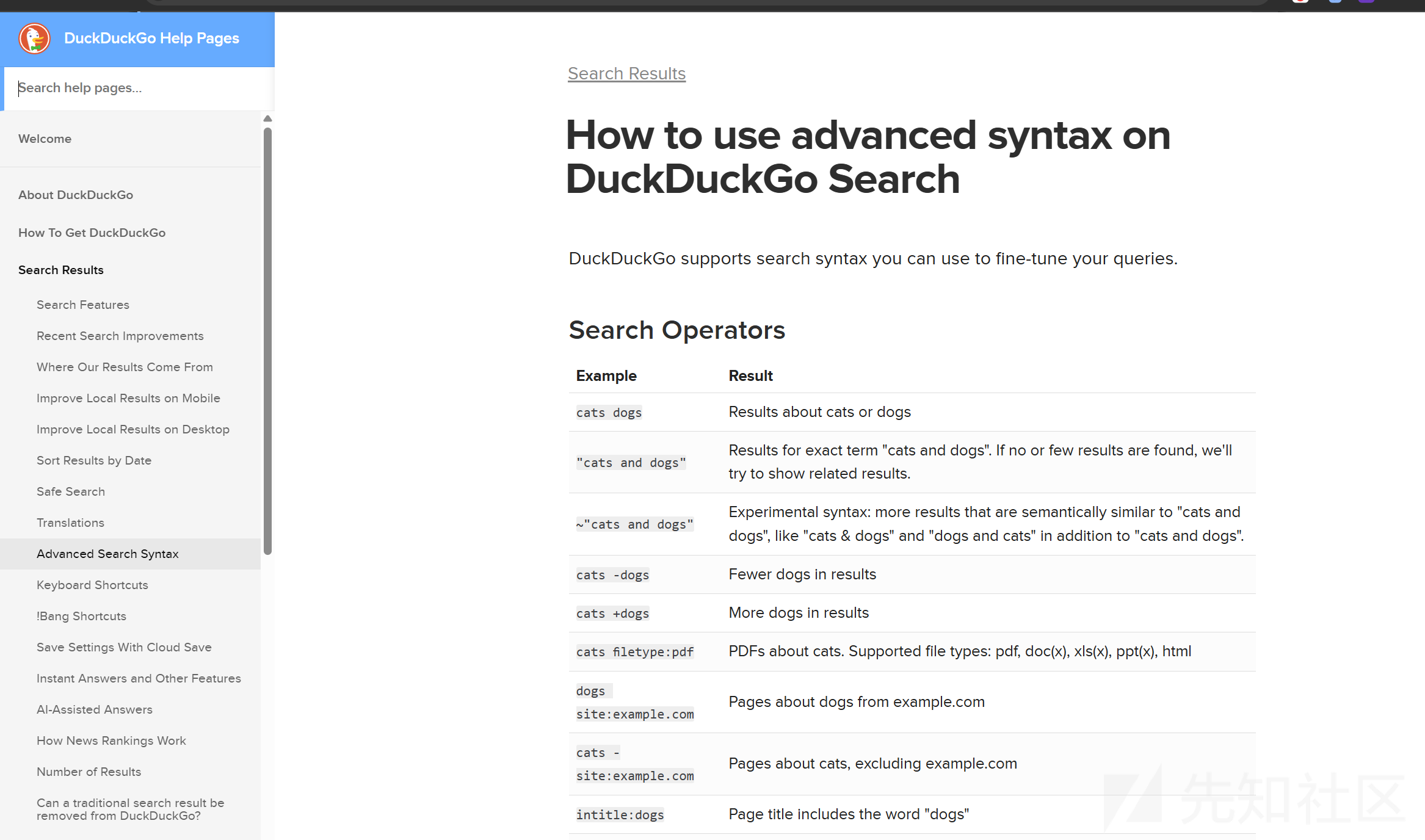The height and width of the screenshot is (840, 1425).
Task: Click the sidebar scrollbar up arrow
Action: (267, 118)
